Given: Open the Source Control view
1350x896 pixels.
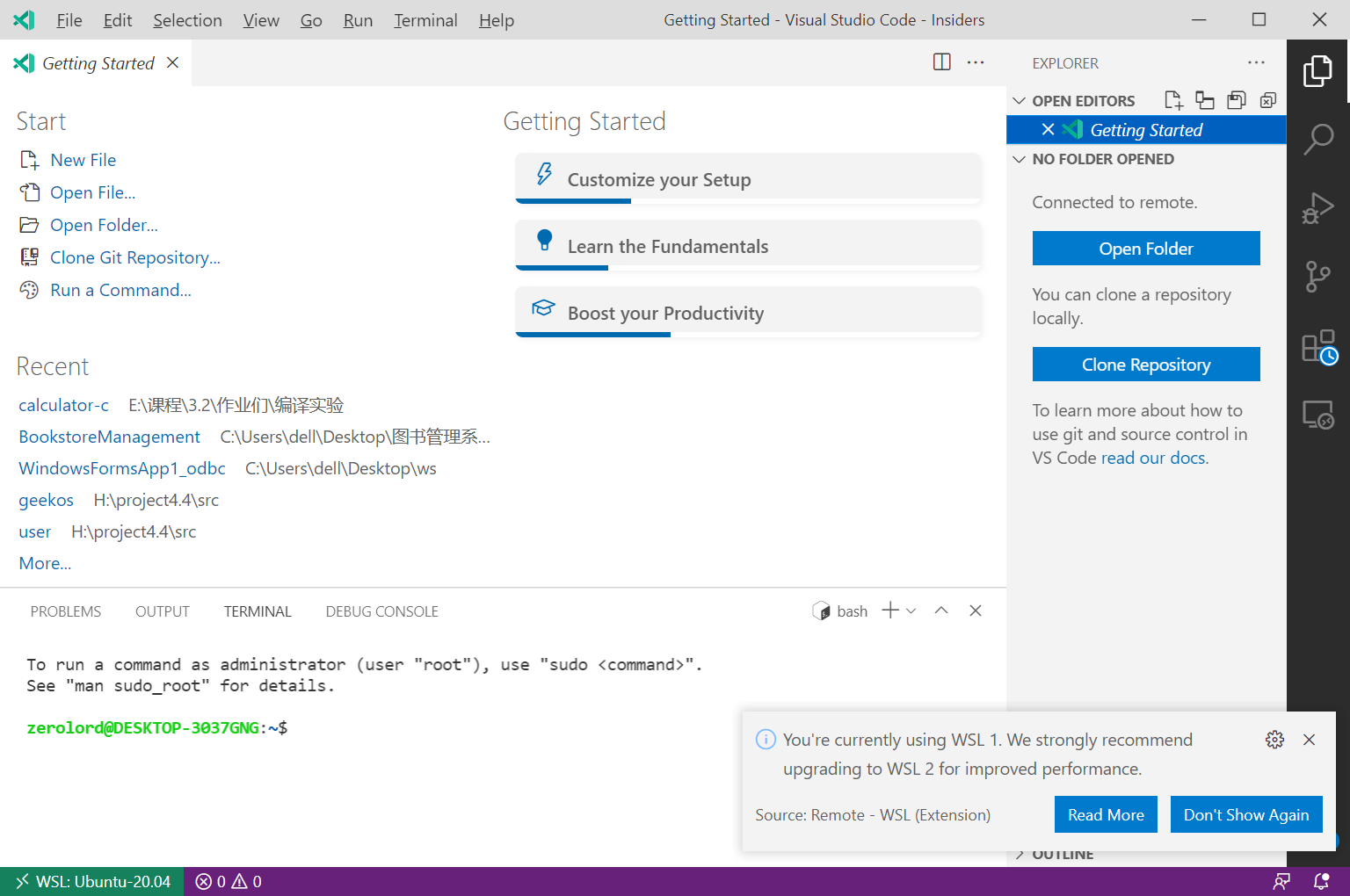Looking at the screenshot, I should click(1318, 277).
